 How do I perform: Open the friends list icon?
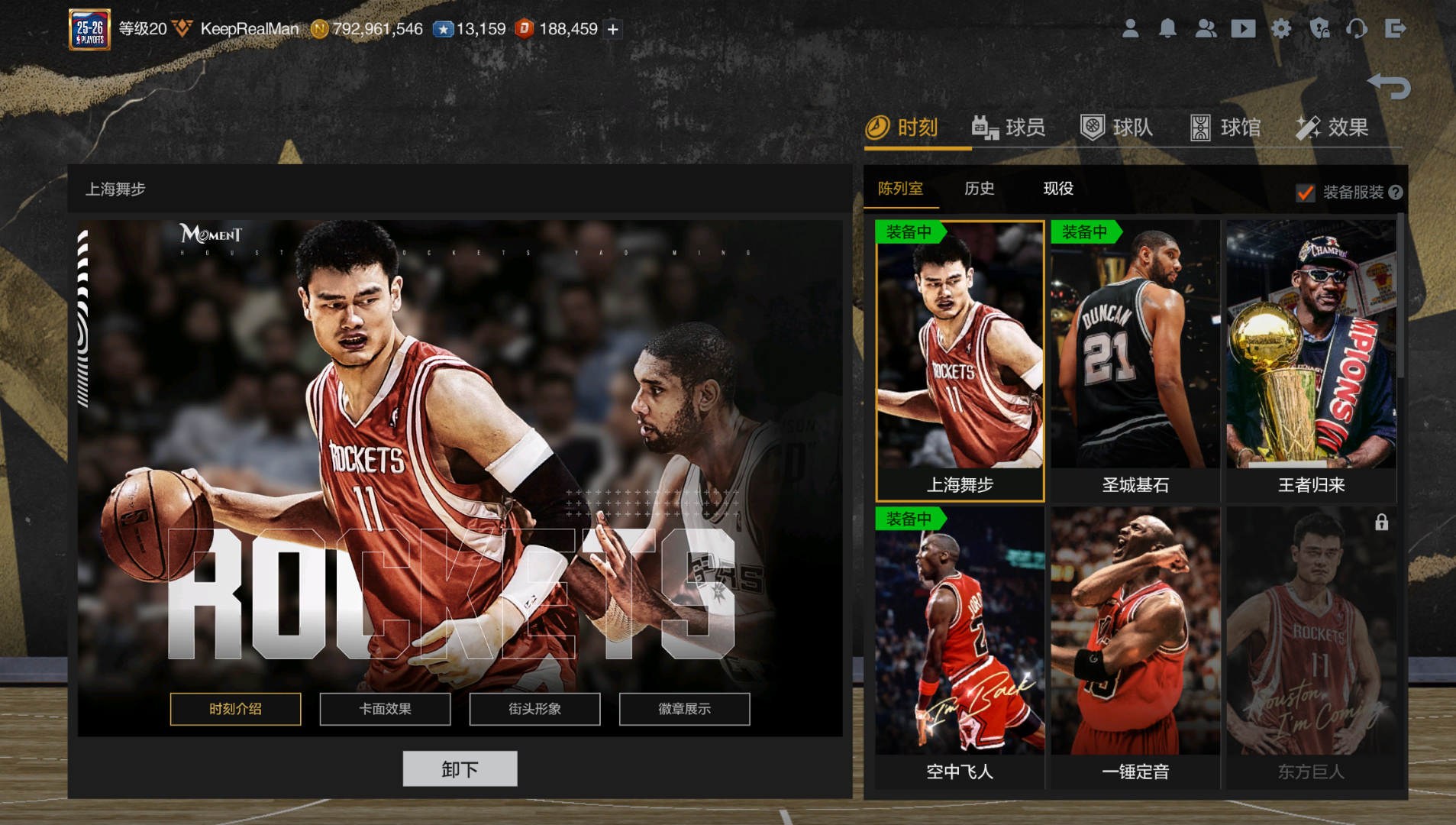1206,29
